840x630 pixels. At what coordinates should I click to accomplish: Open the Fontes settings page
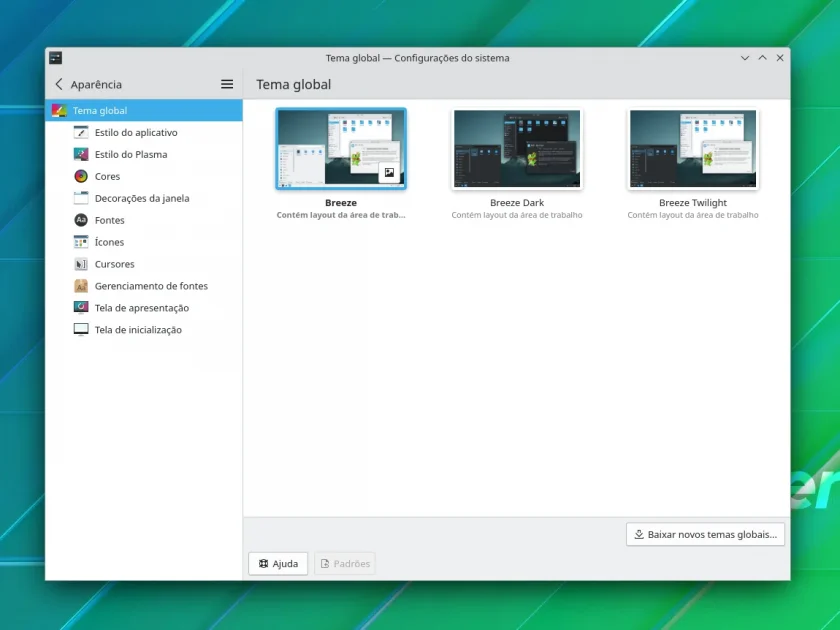pyautogui.click(x=144, y=220)
